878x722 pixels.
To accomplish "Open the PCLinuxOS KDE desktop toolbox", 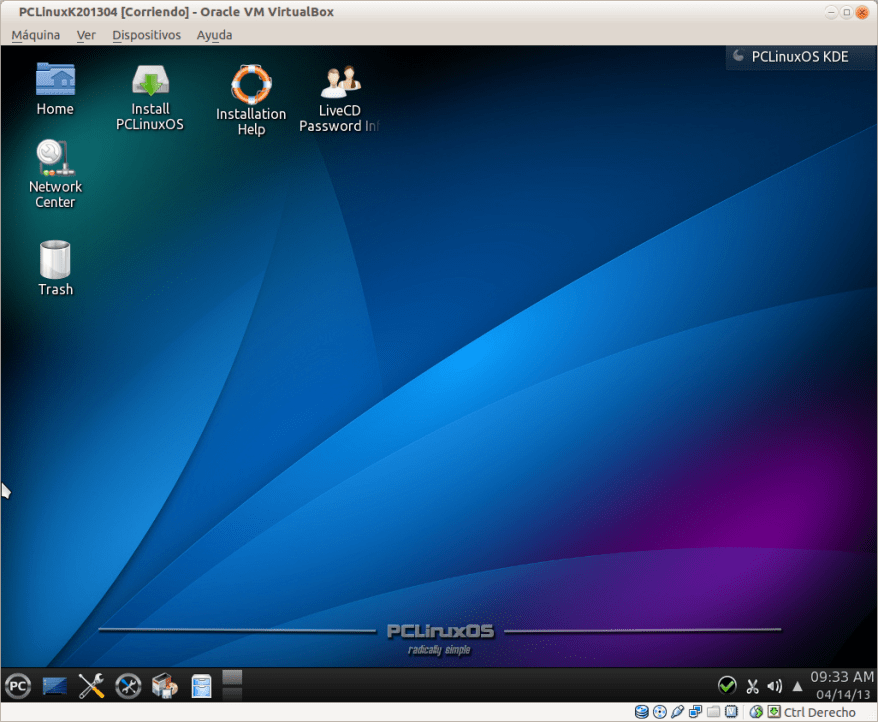I will 790,57.
